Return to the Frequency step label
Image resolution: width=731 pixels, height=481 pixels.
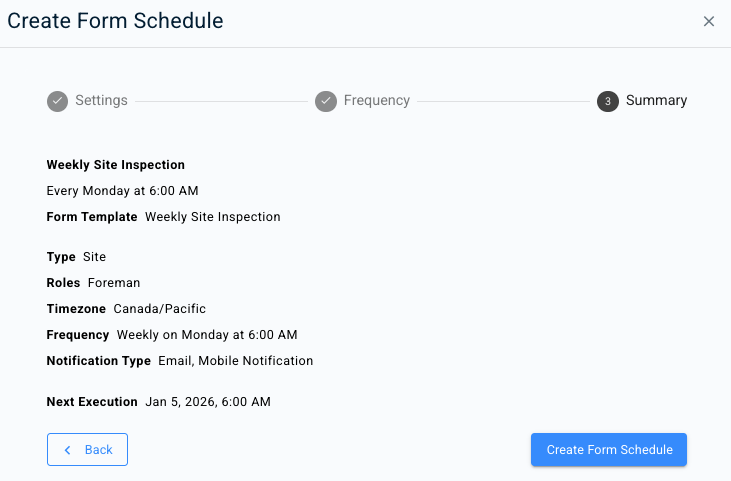coord(376,101)
